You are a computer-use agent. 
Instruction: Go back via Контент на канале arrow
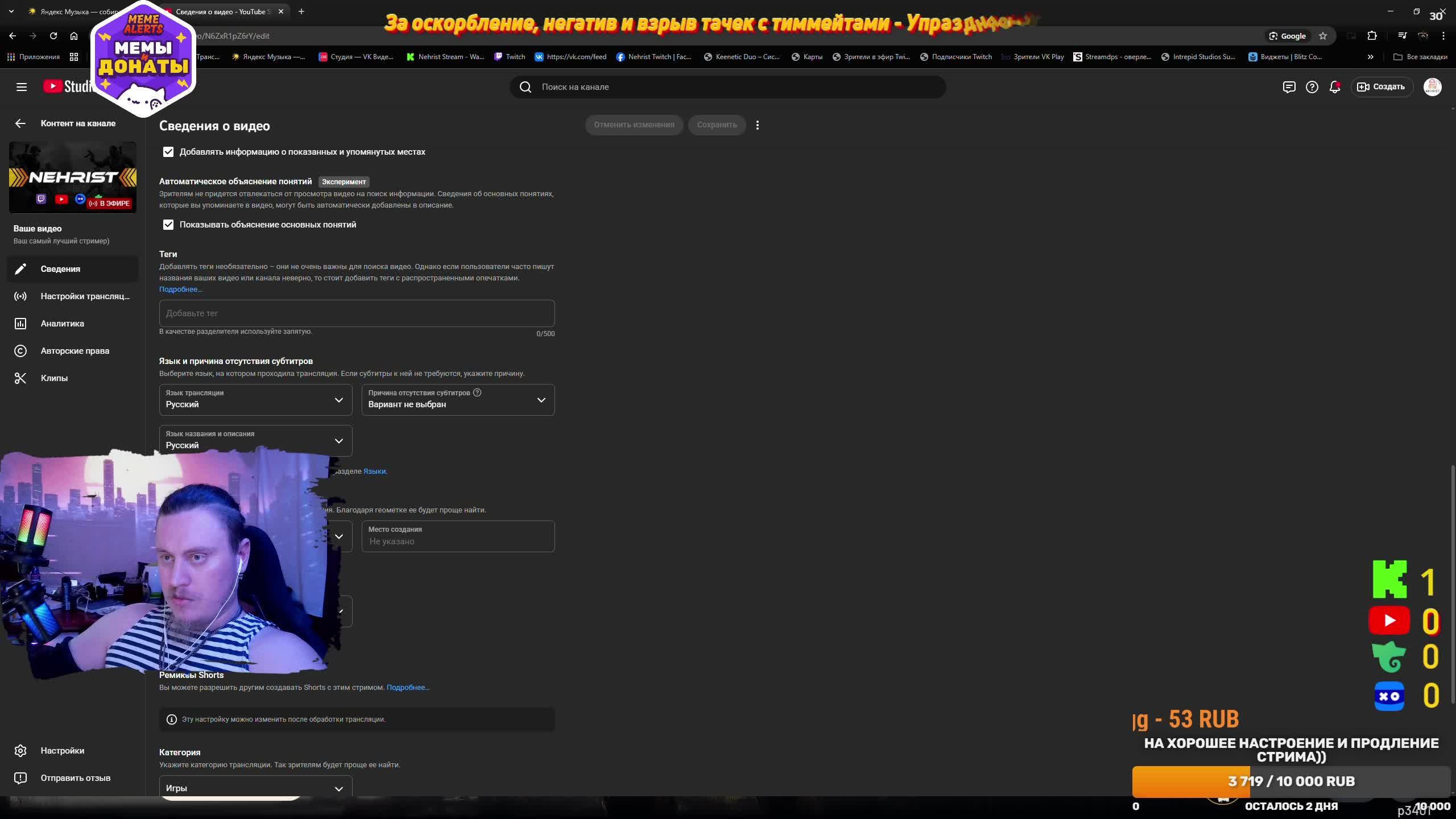[x=20, y=123]
